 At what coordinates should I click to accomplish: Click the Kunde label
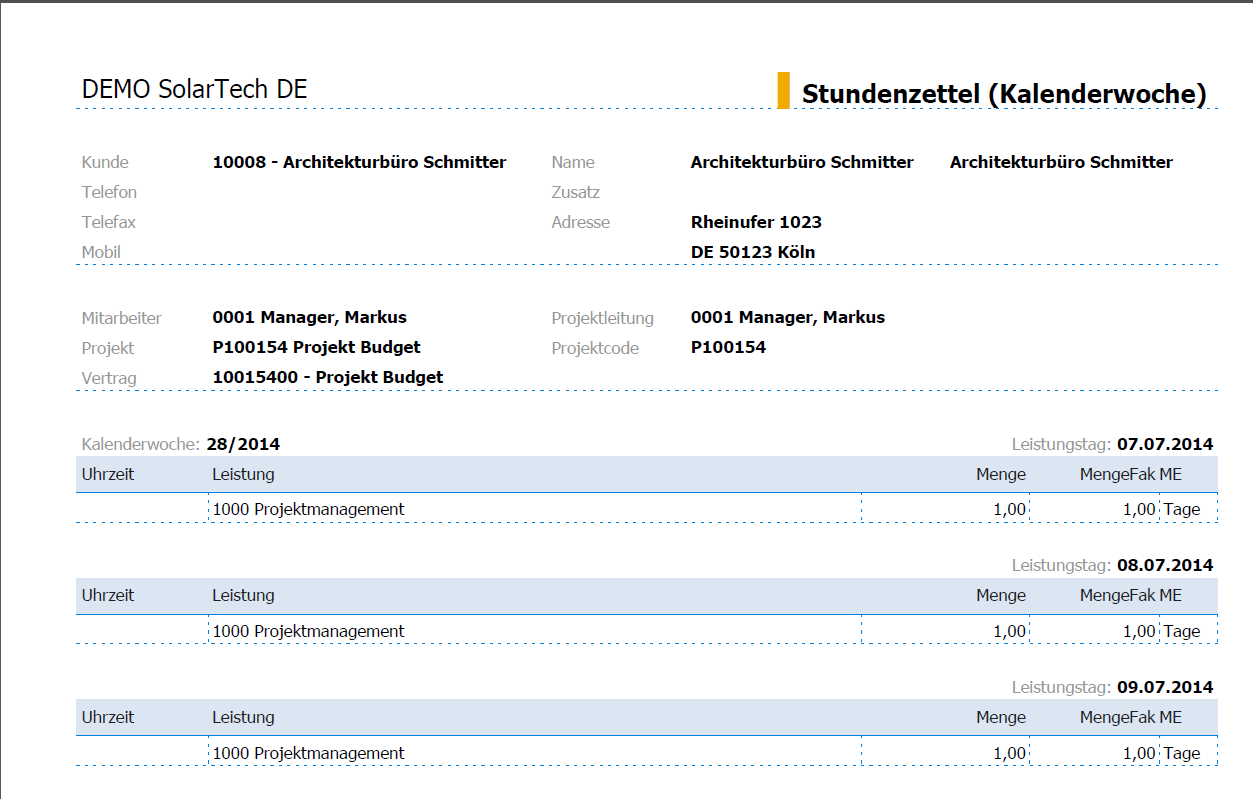click(x=105, y=162)
